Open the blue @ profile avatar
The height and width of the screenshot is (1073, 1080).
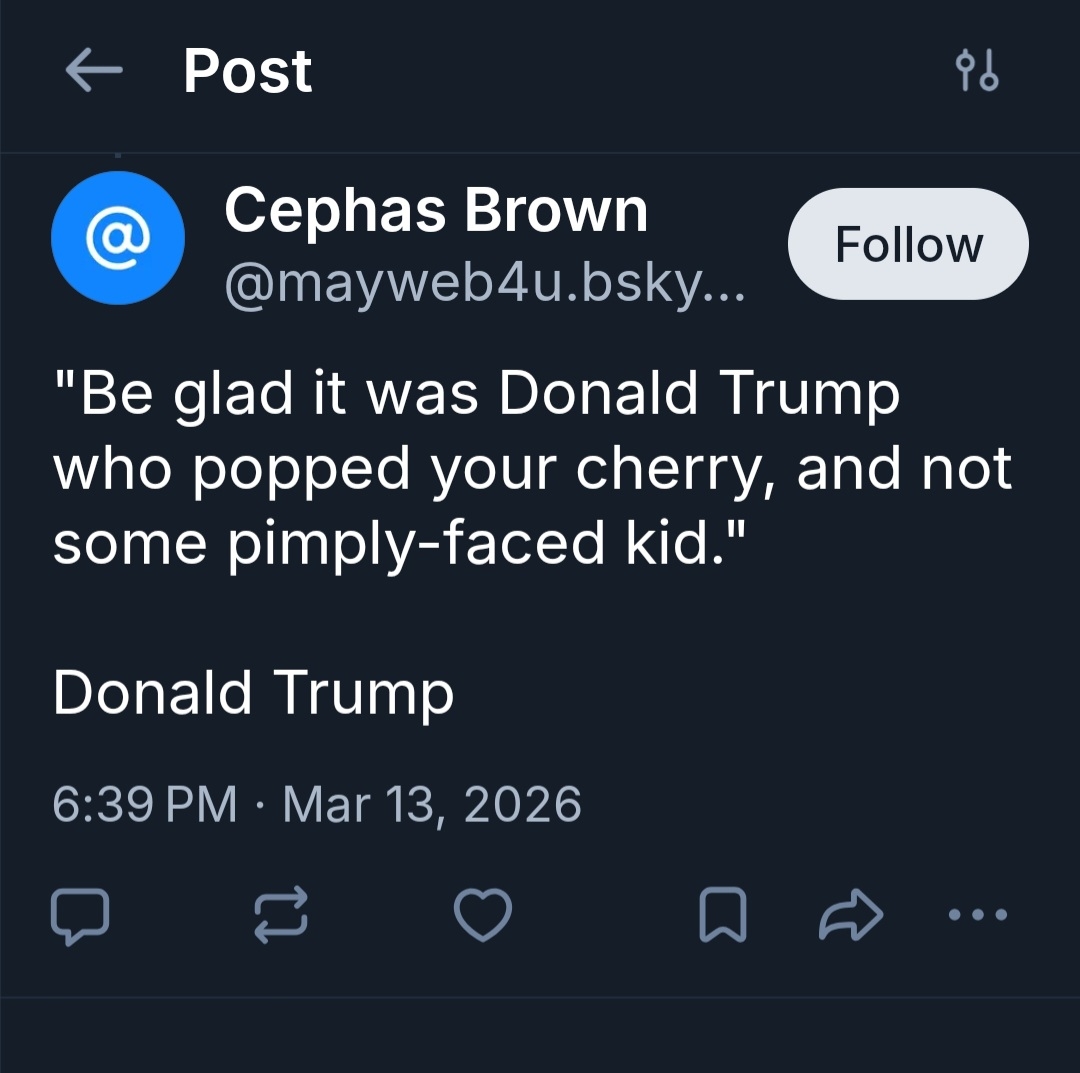click(x=117, y=238)
